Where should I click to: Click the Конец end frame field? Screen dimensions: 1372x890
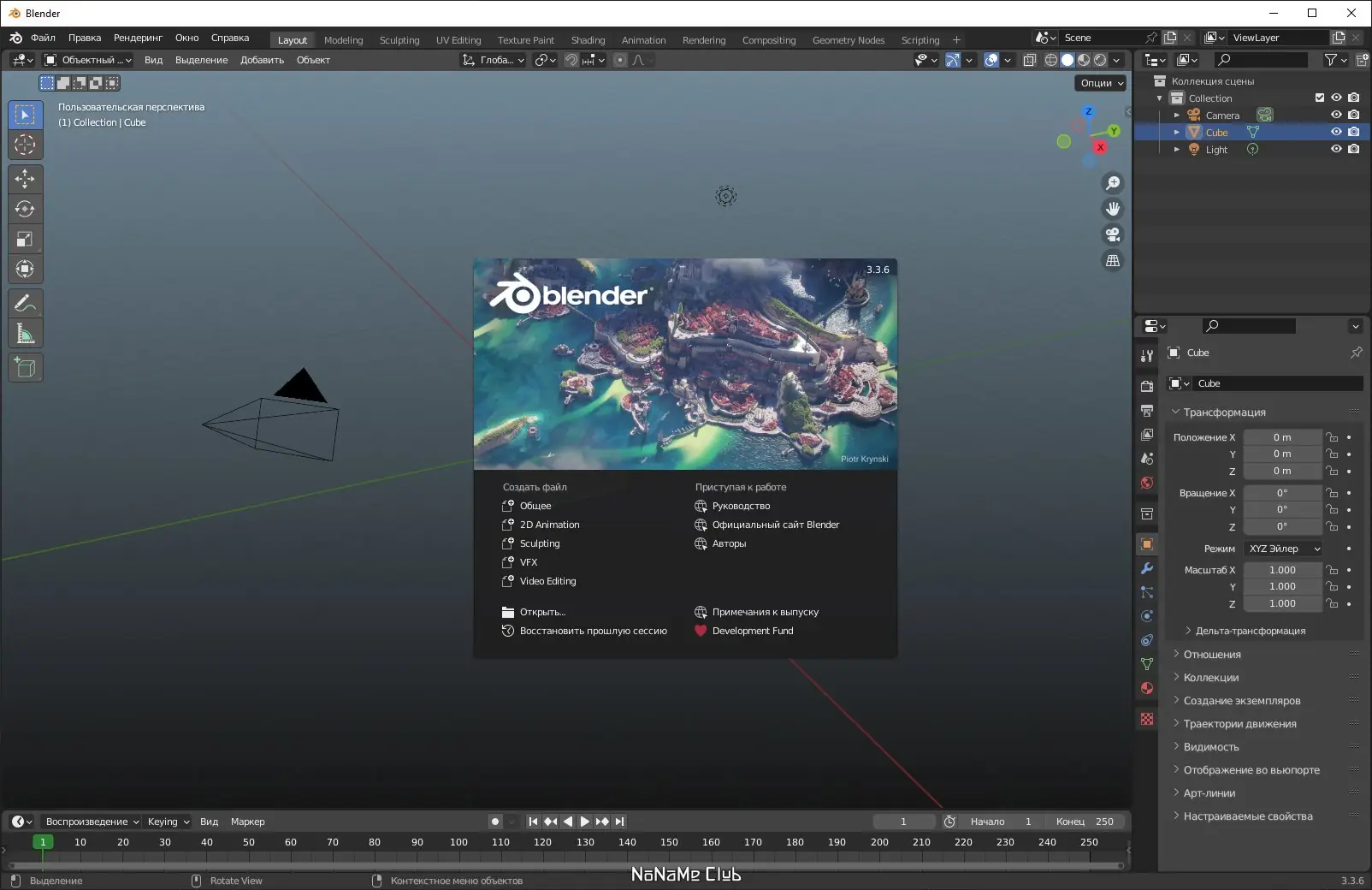pos(1085,822)
